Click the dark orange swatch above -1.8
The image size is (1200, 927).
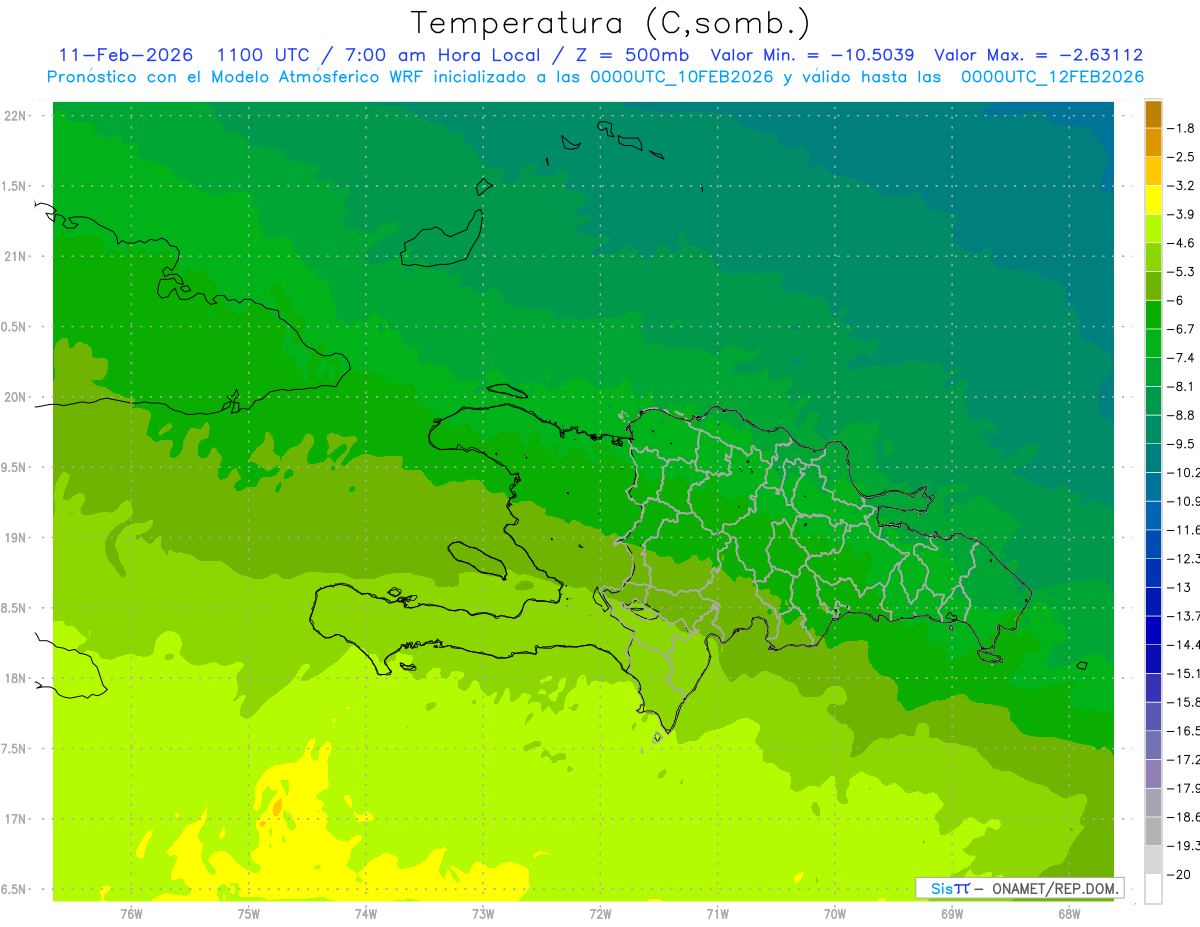coord(1153,115)
